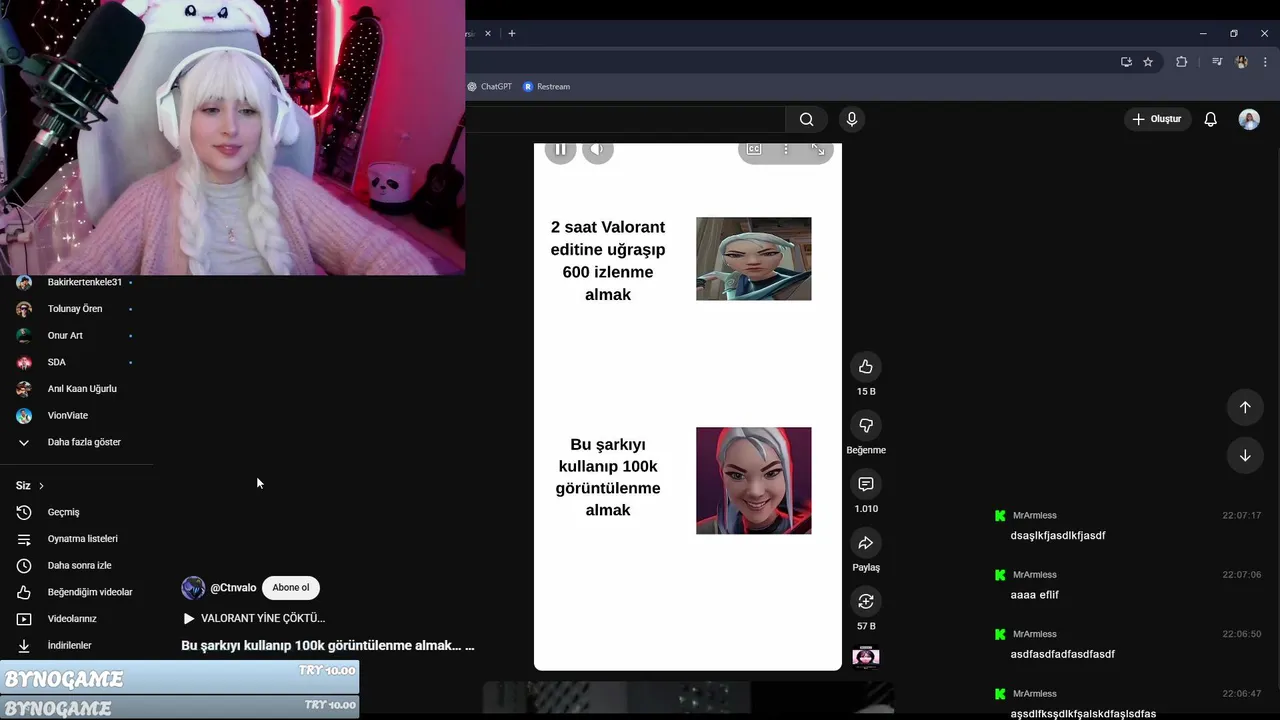Click the install app icon in address bar
1280x720 pixels.
(x=1126, y=61)
